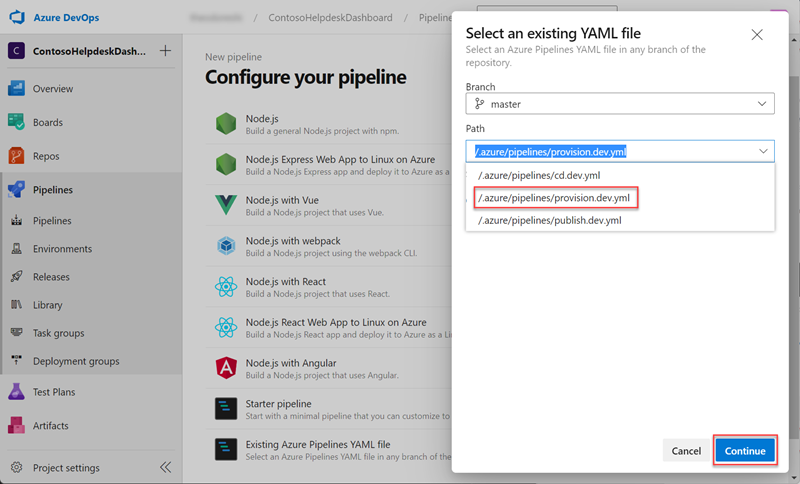The image size is (800, 484).
Task: Open the Boards icon in the sidebar
Action: (x=16, y=122)
